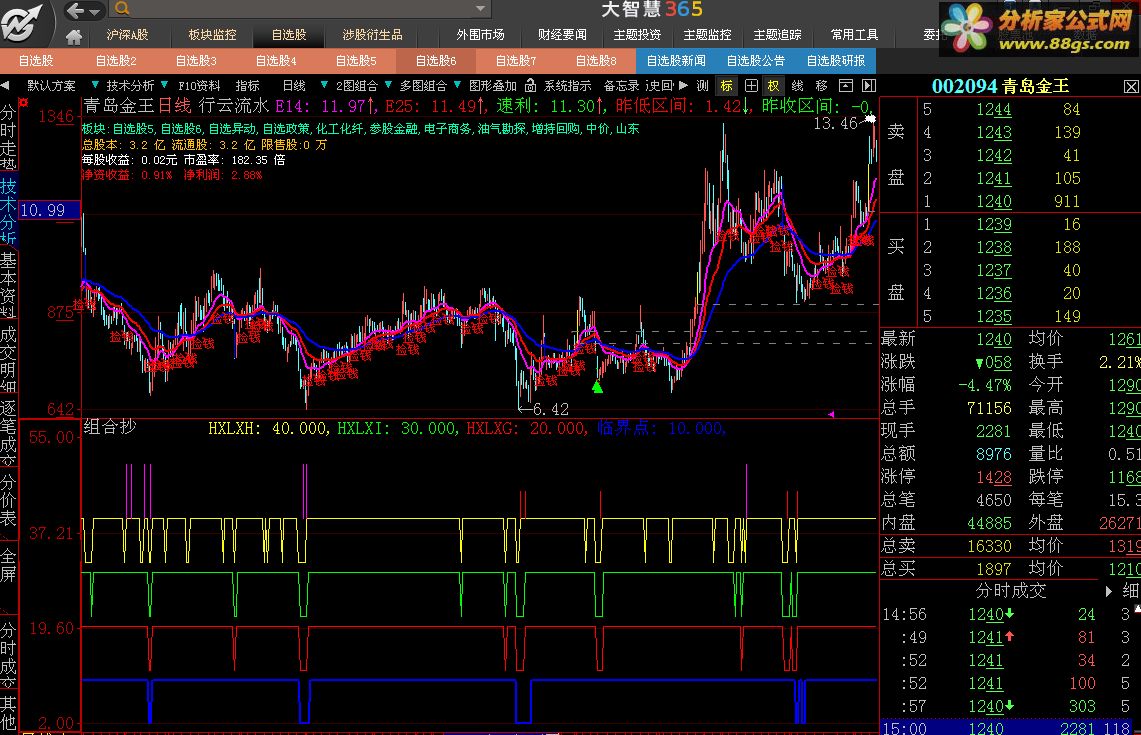Image resolution: width=1141 pixels, height=735 pixels.
Task: Open the 自选股新闻 tab
Action: coord(676,61)
